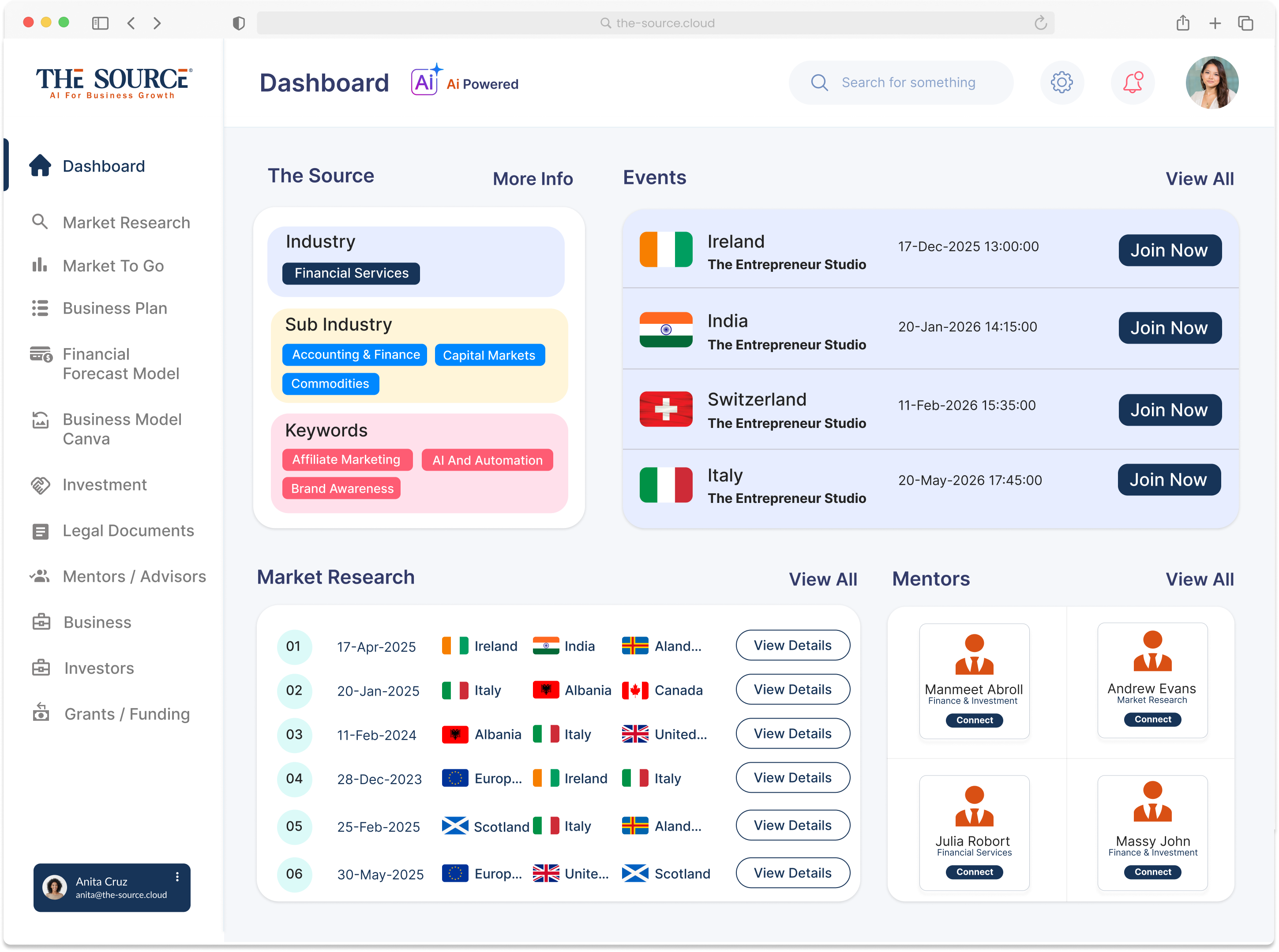Image resolution: width=1279 pixels, height=952 pixels.
Task: Reload the page using refresh icon
Action: pyautogui.click(x=1040, y=23)
